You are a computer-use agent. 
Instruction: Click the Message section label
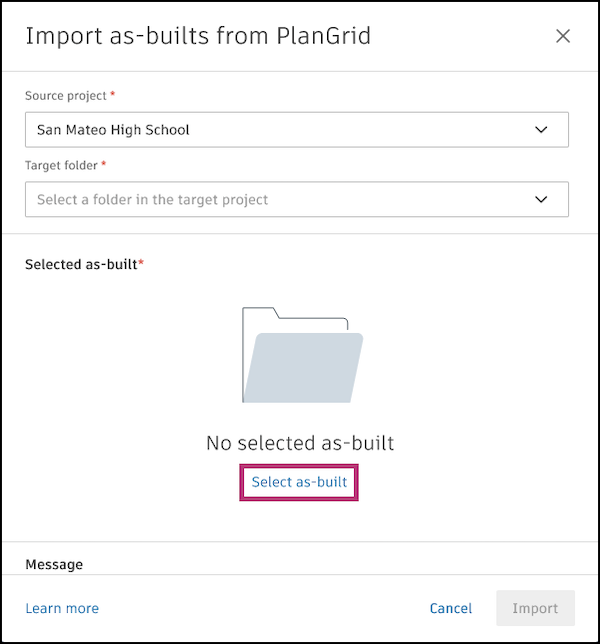click(54, 565)
